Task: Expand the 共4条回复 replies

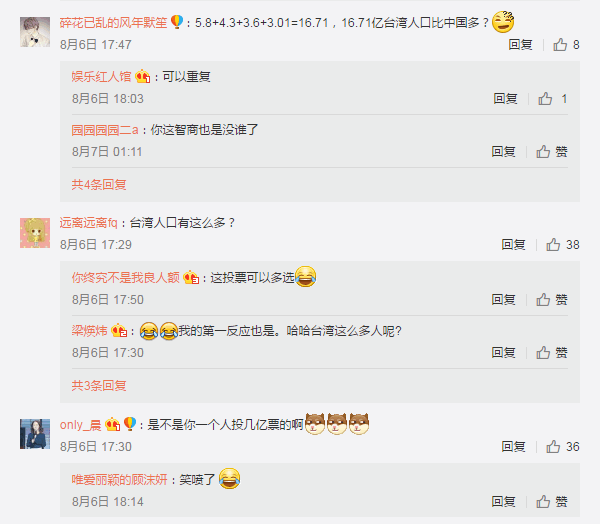Action: (99, 185)
